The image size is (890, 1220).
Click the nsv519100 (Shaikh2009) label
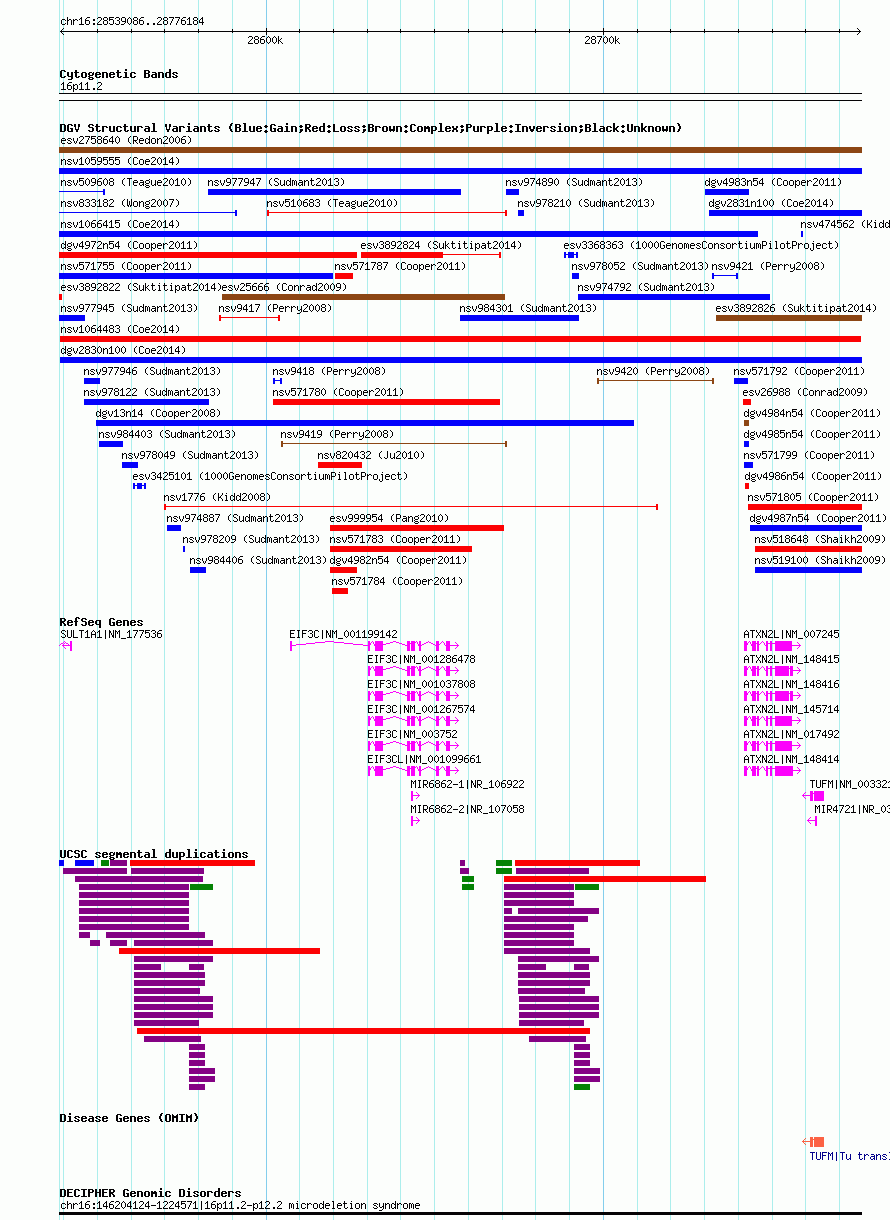[x=820, y=560]
